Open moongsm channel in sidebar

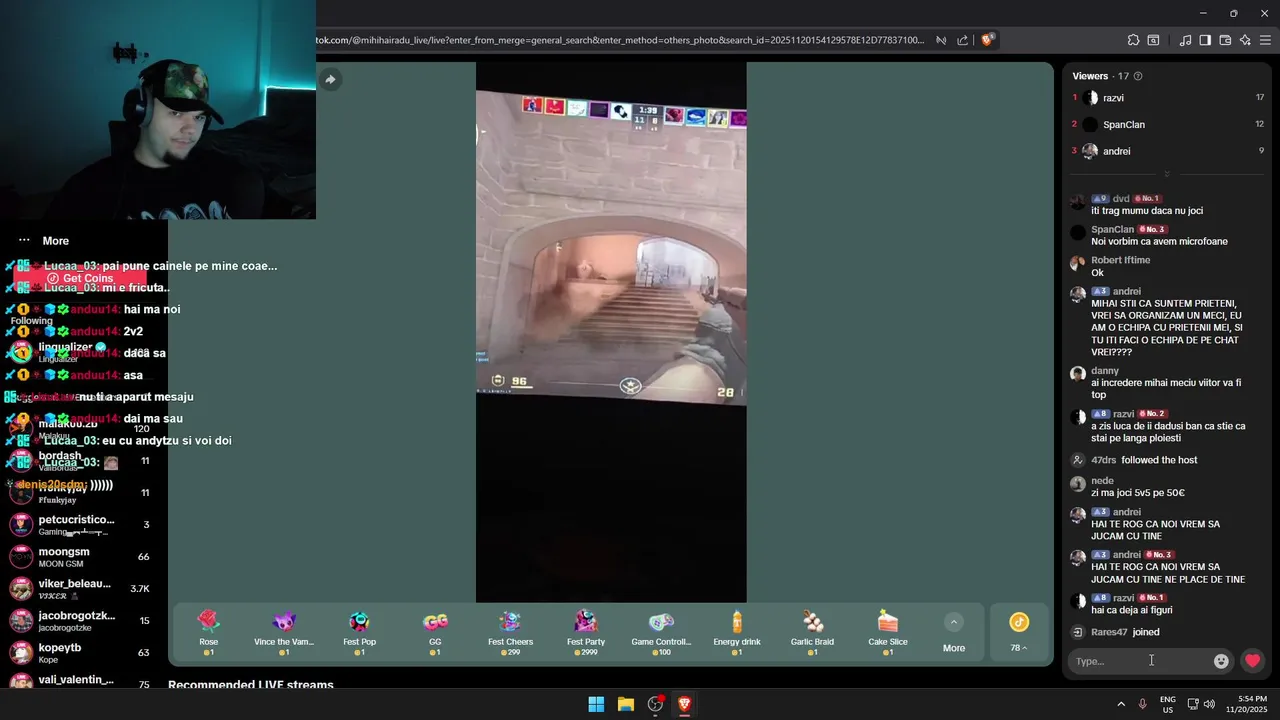[78, 557]
